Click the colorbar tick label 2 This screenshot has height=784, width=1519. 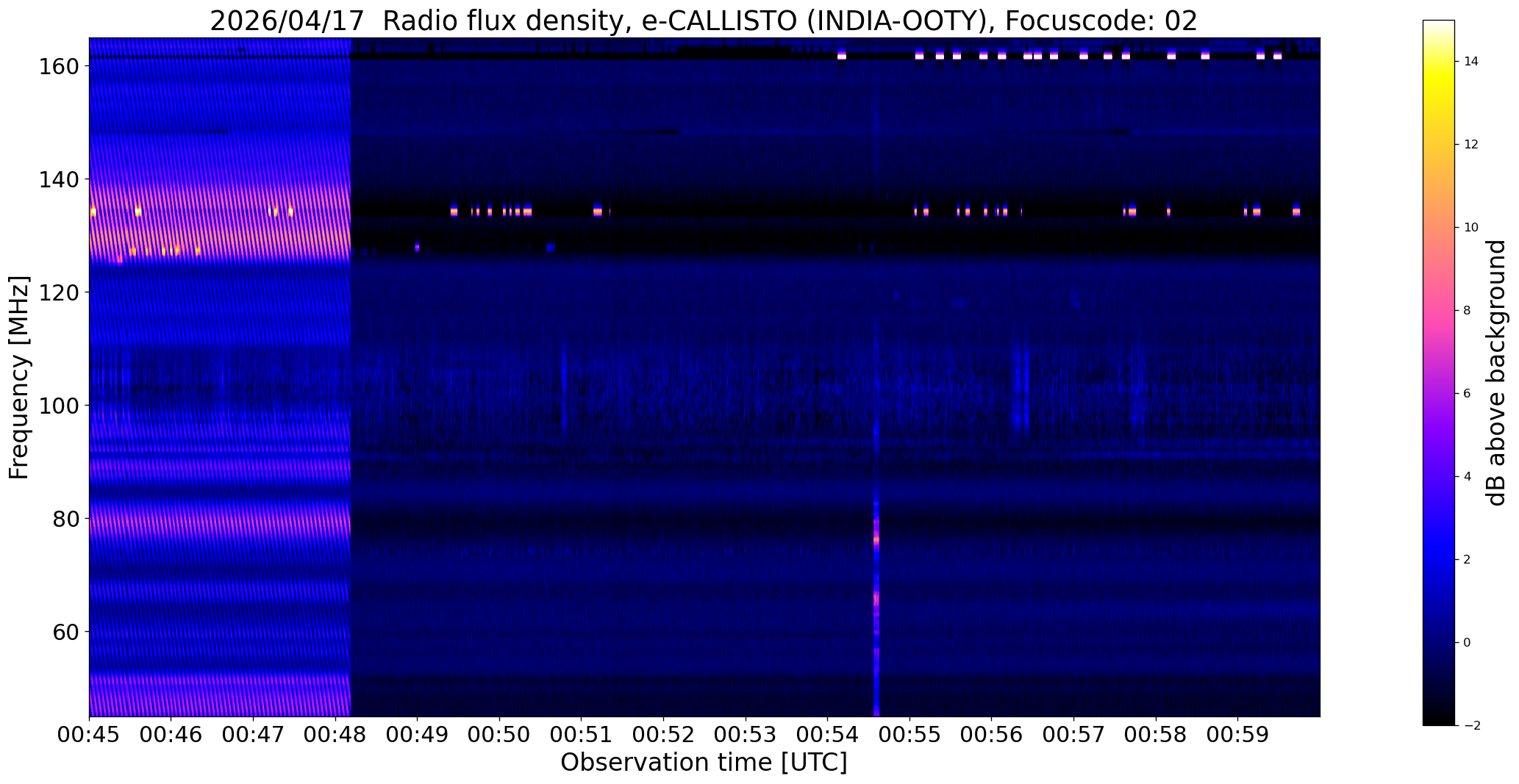coord(1468,560)
